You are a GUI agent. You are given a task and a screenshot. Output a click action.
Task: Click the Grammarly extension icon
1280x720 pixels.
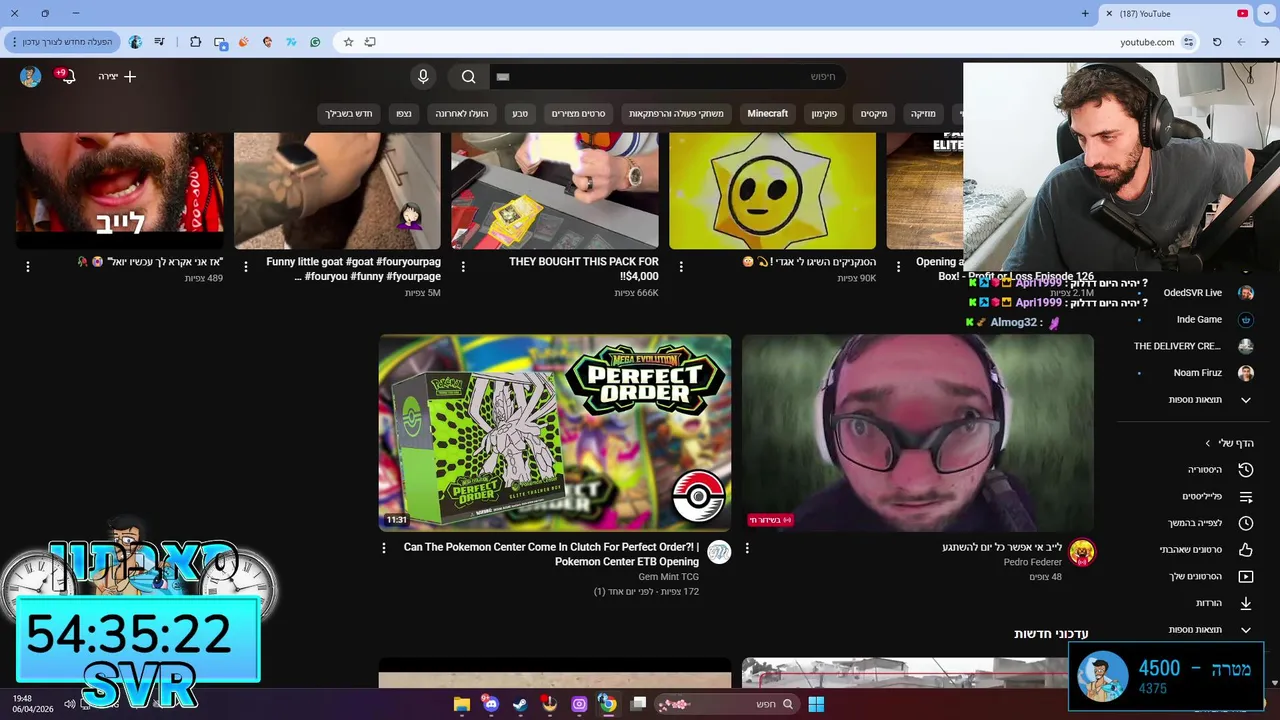point(315,42)
